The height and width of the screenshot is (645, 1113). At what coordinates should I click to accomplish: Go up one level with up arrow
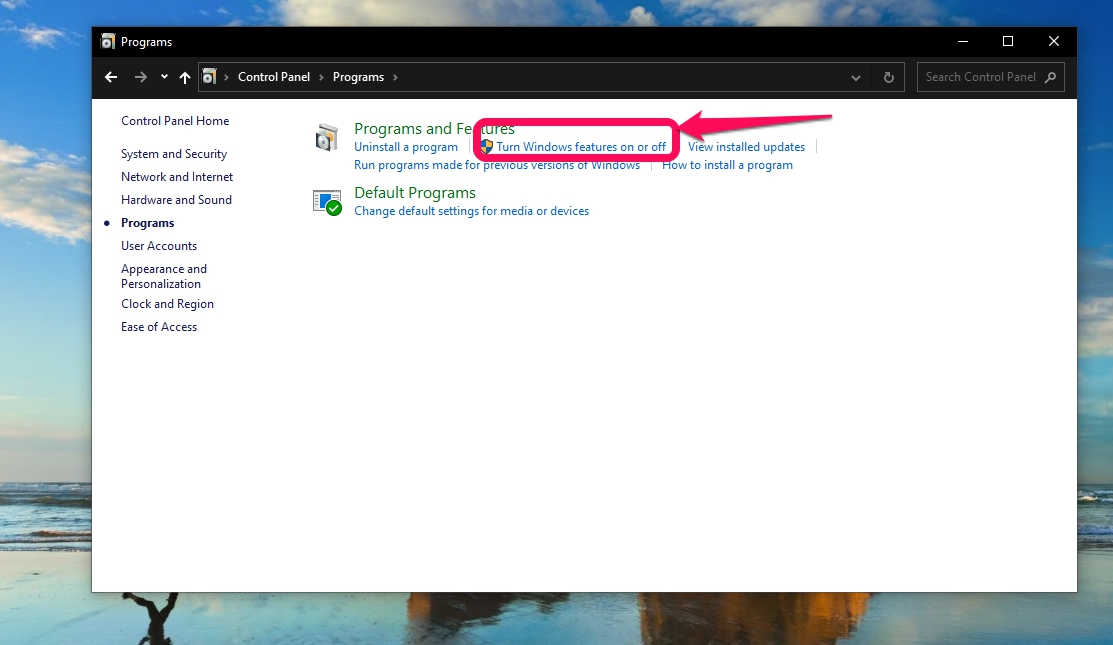pos(185,77)
